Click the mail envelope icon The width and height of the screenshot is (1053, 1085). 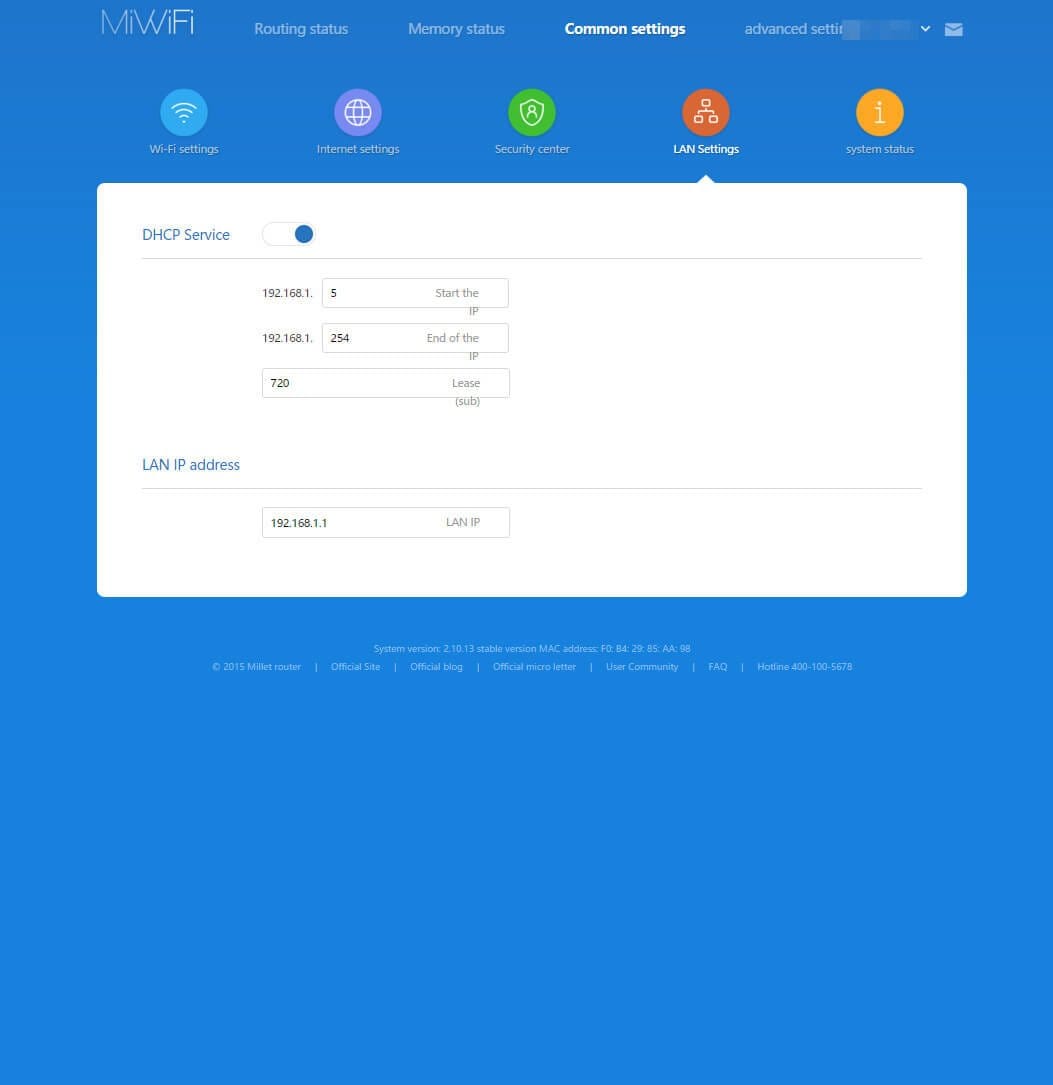[954, 29]
